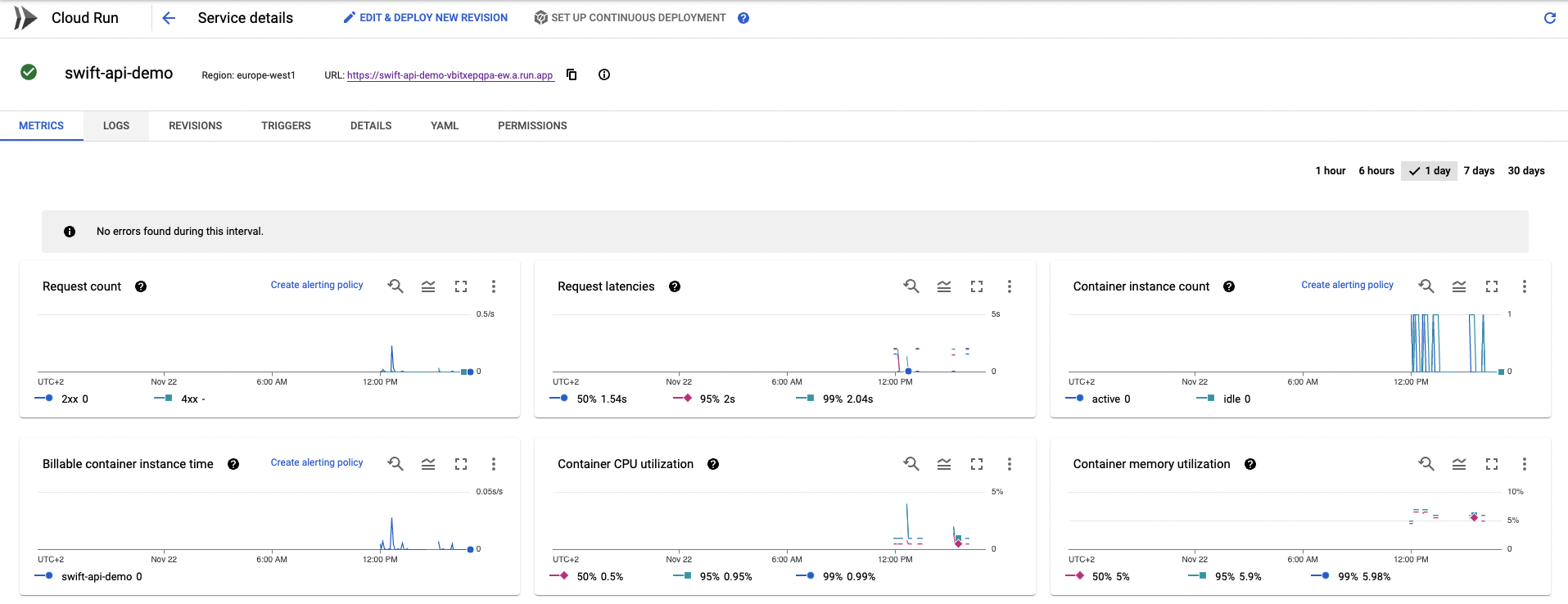Open help for Request count chart

coord(141,286)
